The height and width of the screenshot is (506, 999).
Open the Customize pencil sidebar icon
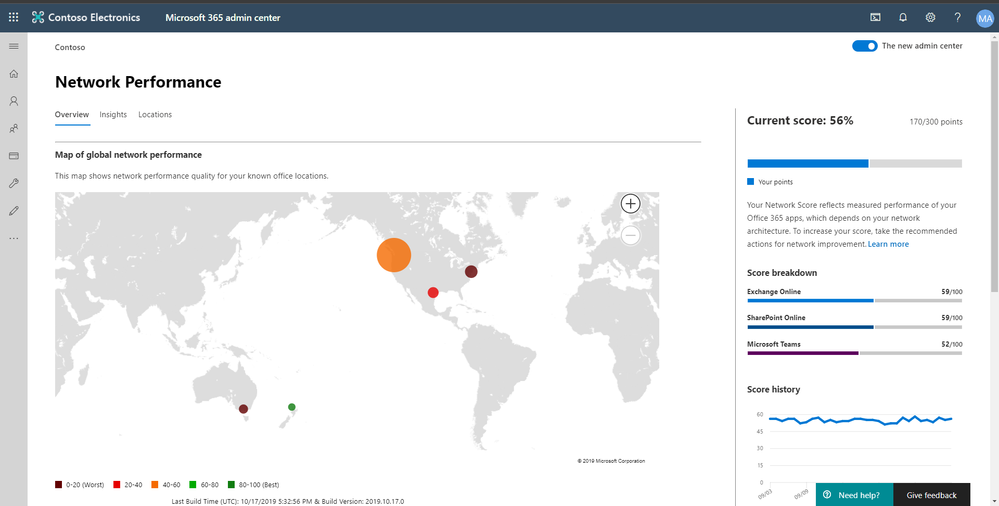[x=13, y=210]
